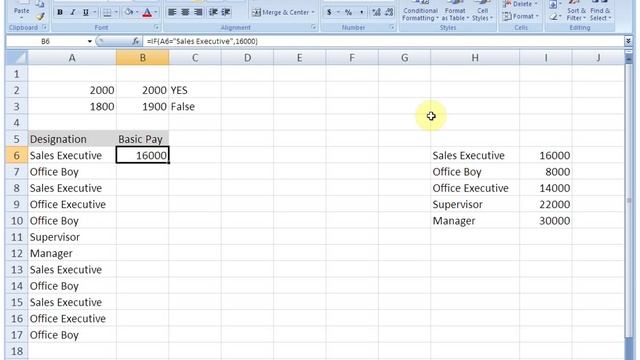
Task: Open the Borders dropdown arrow
Action: [x=116, y=13]
